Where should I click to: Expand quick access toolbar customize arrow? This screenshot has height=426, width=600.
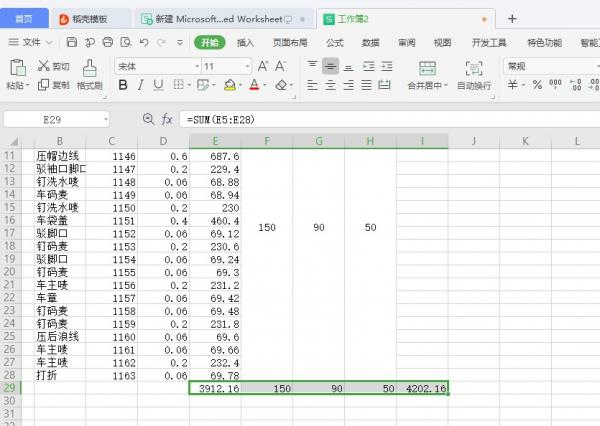(x=179, y=42)
